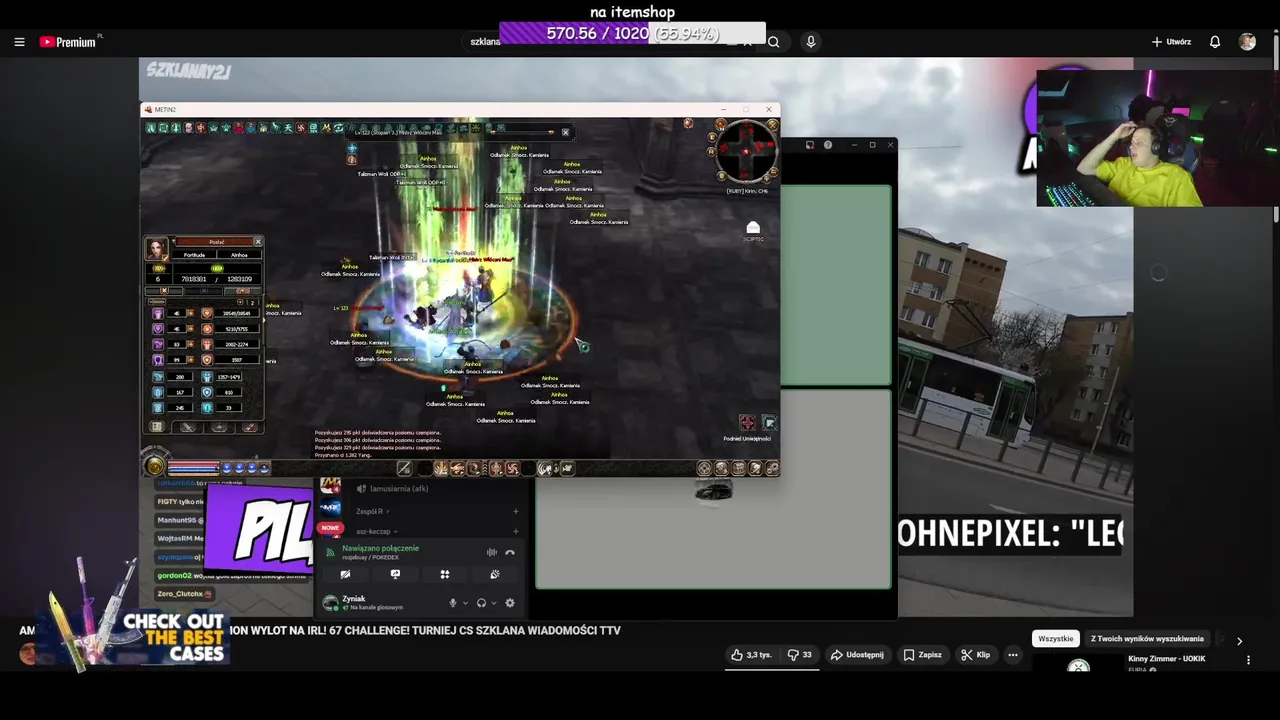Click the YouTube search magnifier button

[773, 42]
